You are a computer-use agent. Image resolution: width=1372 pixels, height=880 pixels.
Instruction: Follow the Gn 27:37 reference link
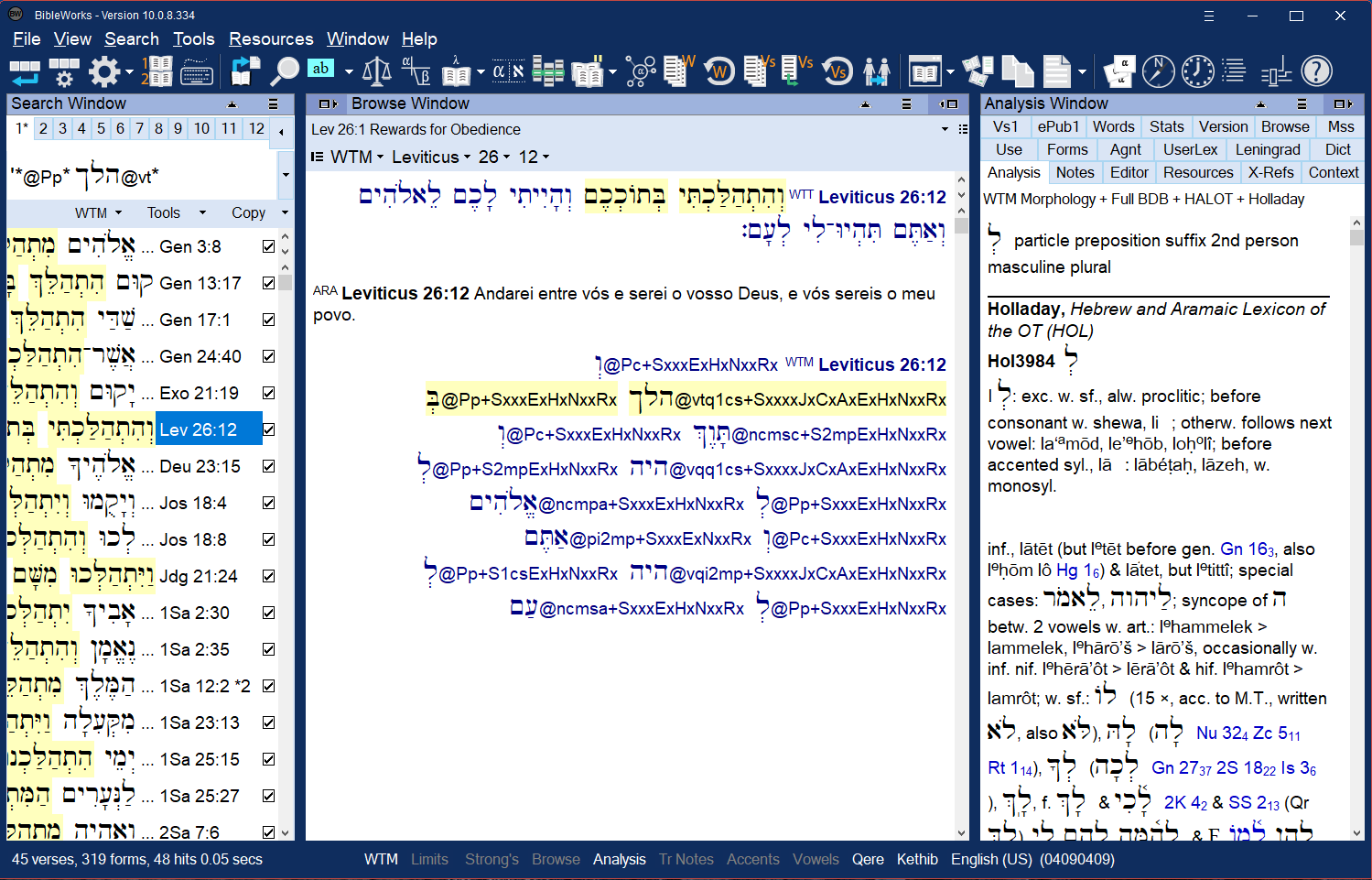click(1181, 768)
